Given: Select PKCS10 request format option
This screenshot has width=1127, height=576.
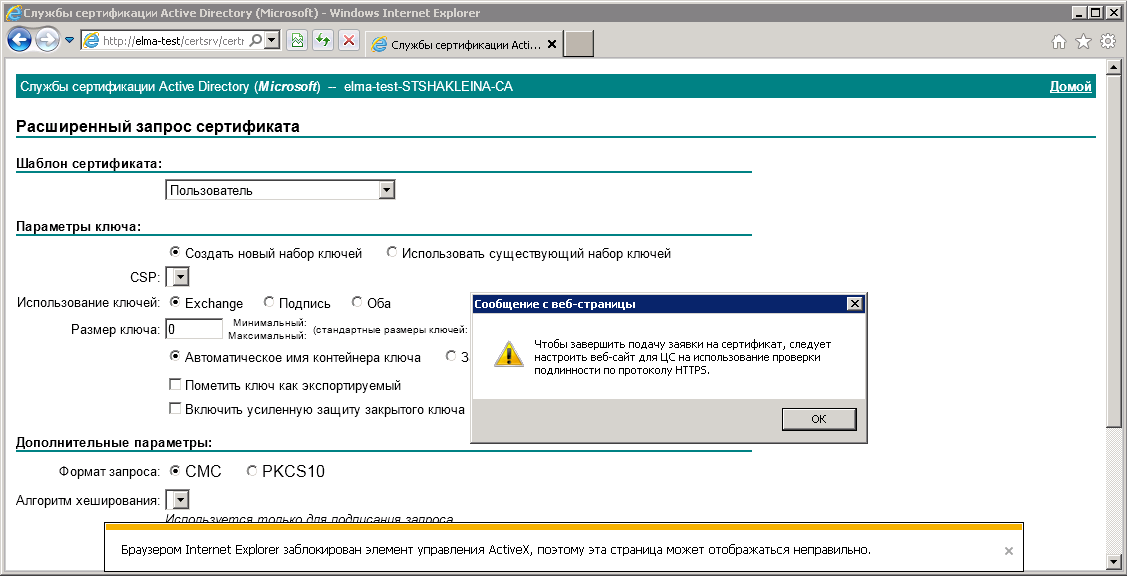Looking at the screenshot, I should [251, 471].
